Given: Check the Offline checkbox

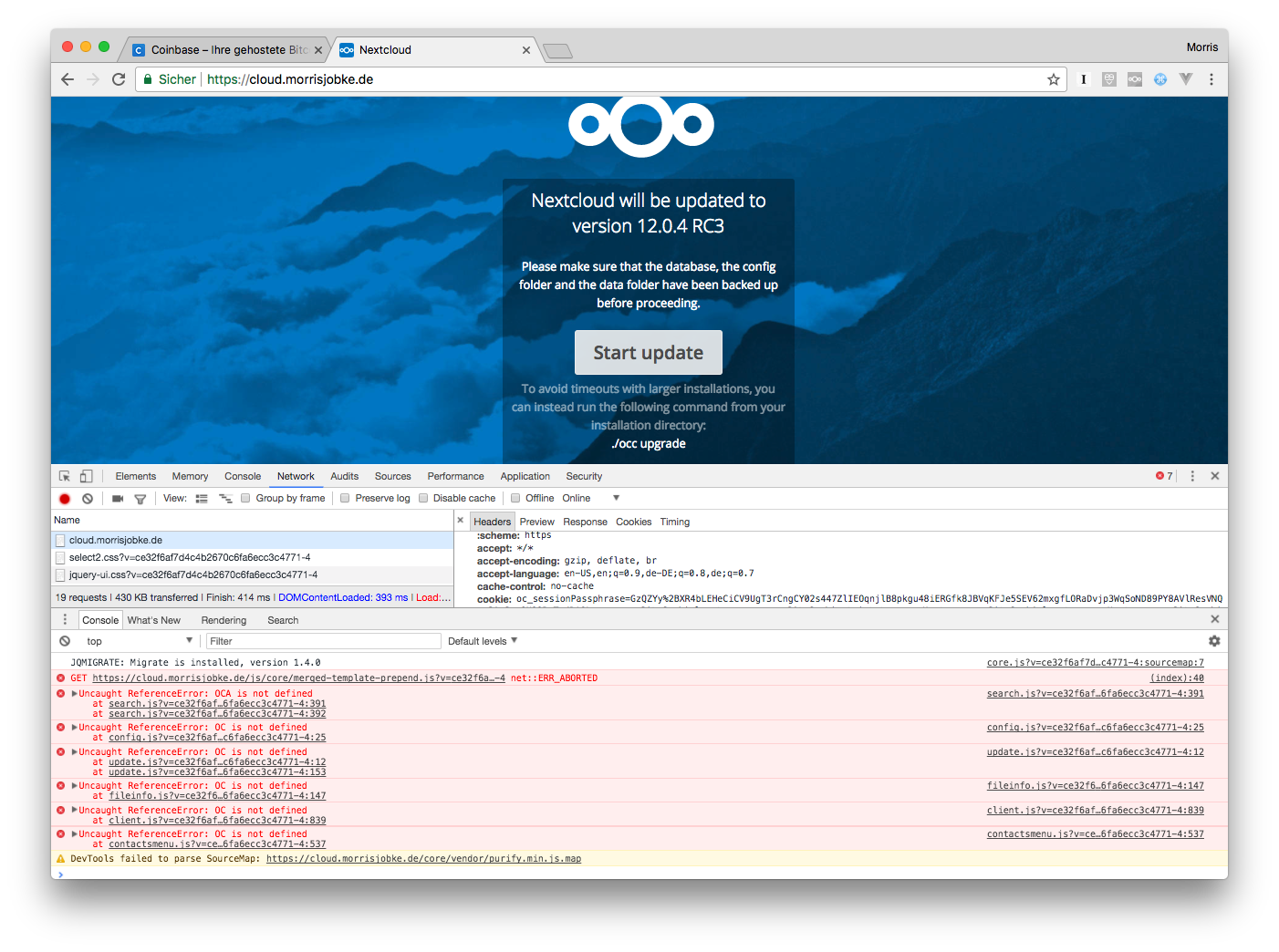Looking at the screenshot, I should click(515, 498).
